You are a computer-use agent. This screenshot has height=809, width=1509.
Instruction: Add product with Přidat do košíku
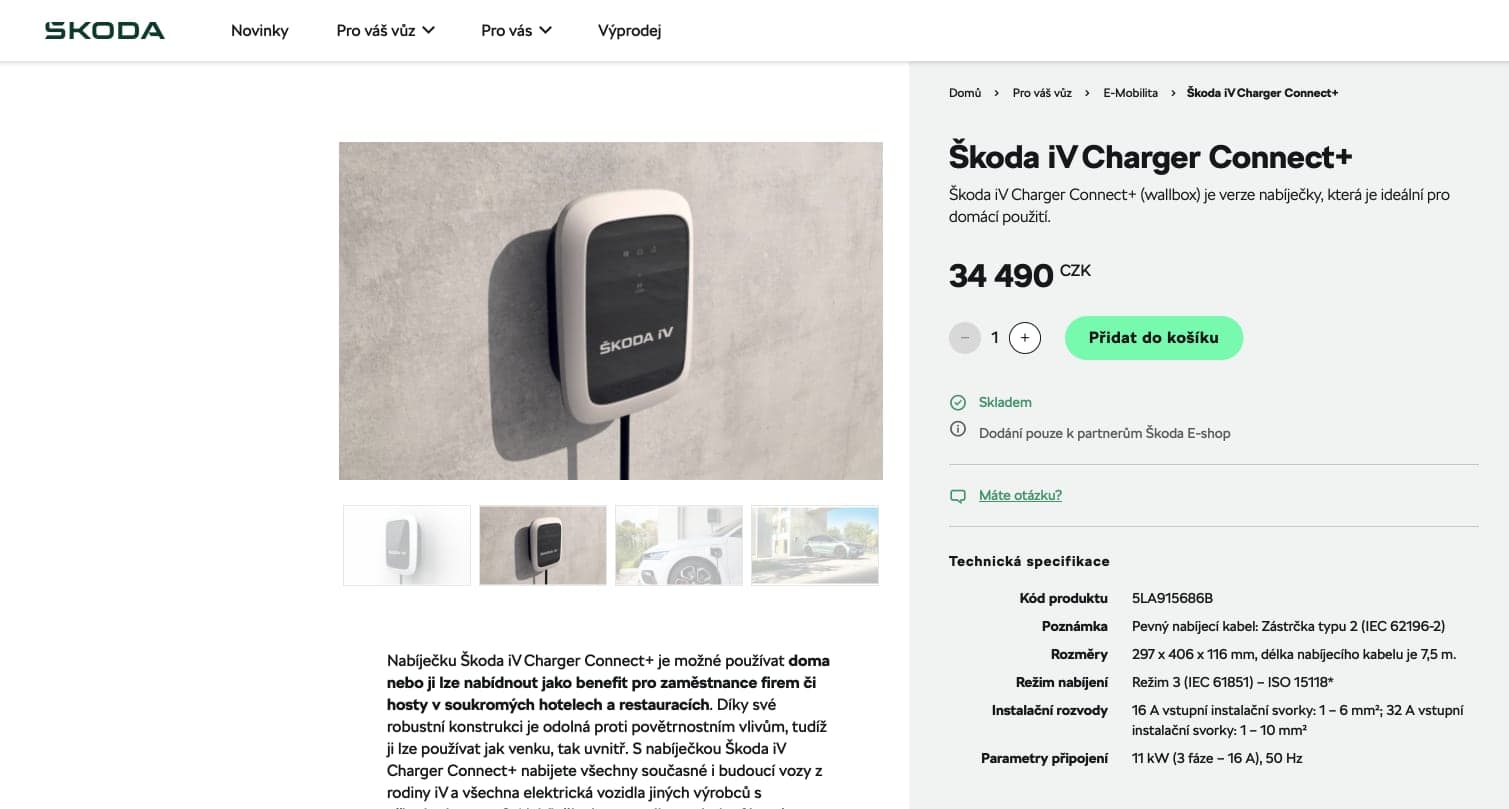point(1153,338)
